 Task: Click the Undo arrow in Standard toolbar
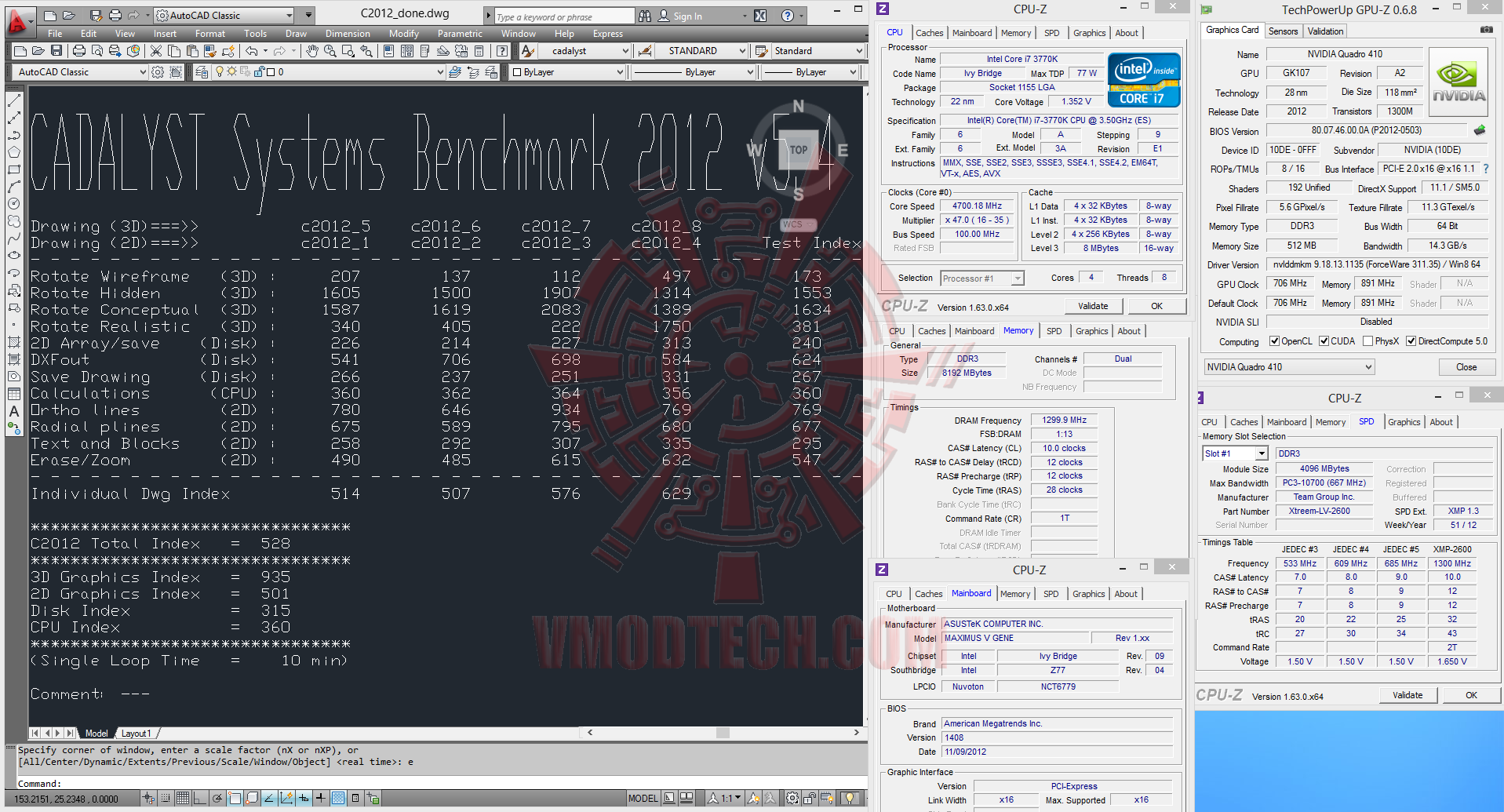click(x=251, y=51)
